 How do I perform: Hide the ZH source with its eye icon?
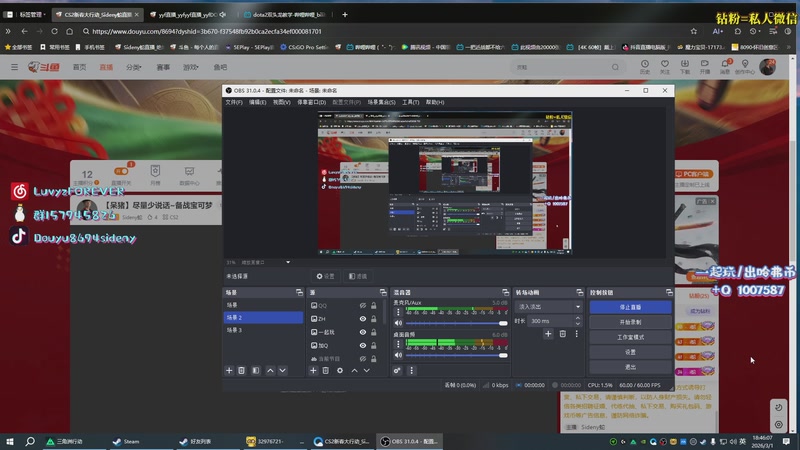pyautogui.click(x=363, y=319)
